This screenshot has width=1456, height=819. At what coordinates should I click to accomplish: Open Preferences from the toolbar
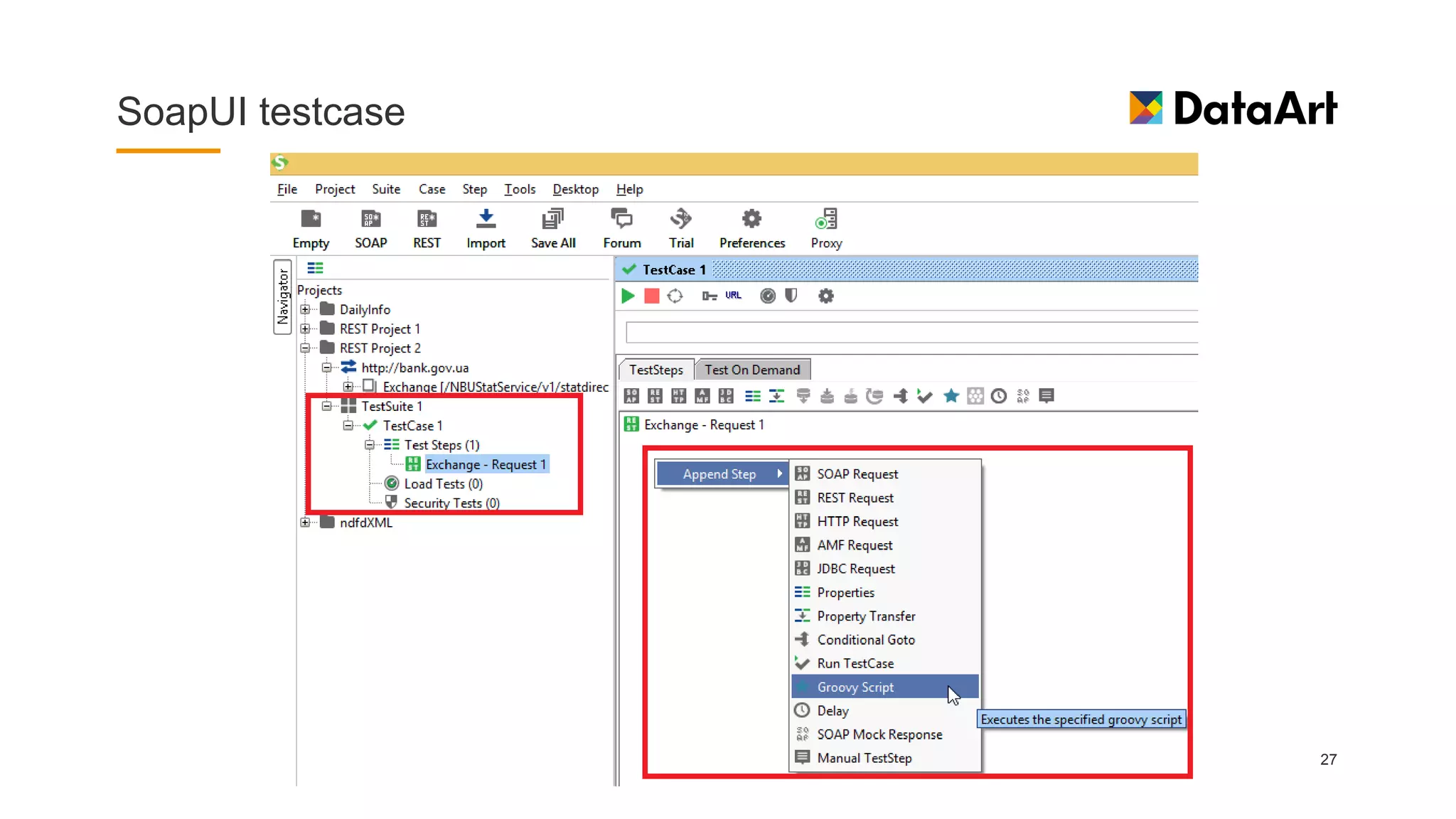pos(752,228)
